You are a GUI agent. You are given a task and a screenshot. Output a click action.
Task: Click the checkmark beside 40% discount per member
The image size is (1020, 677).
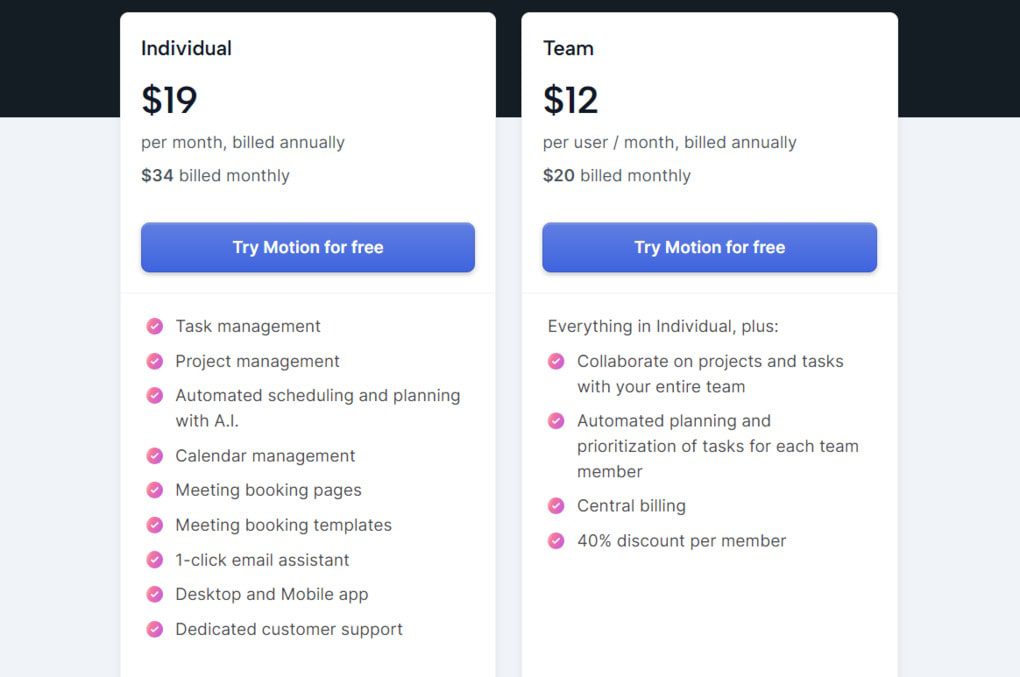pos(556,541)
